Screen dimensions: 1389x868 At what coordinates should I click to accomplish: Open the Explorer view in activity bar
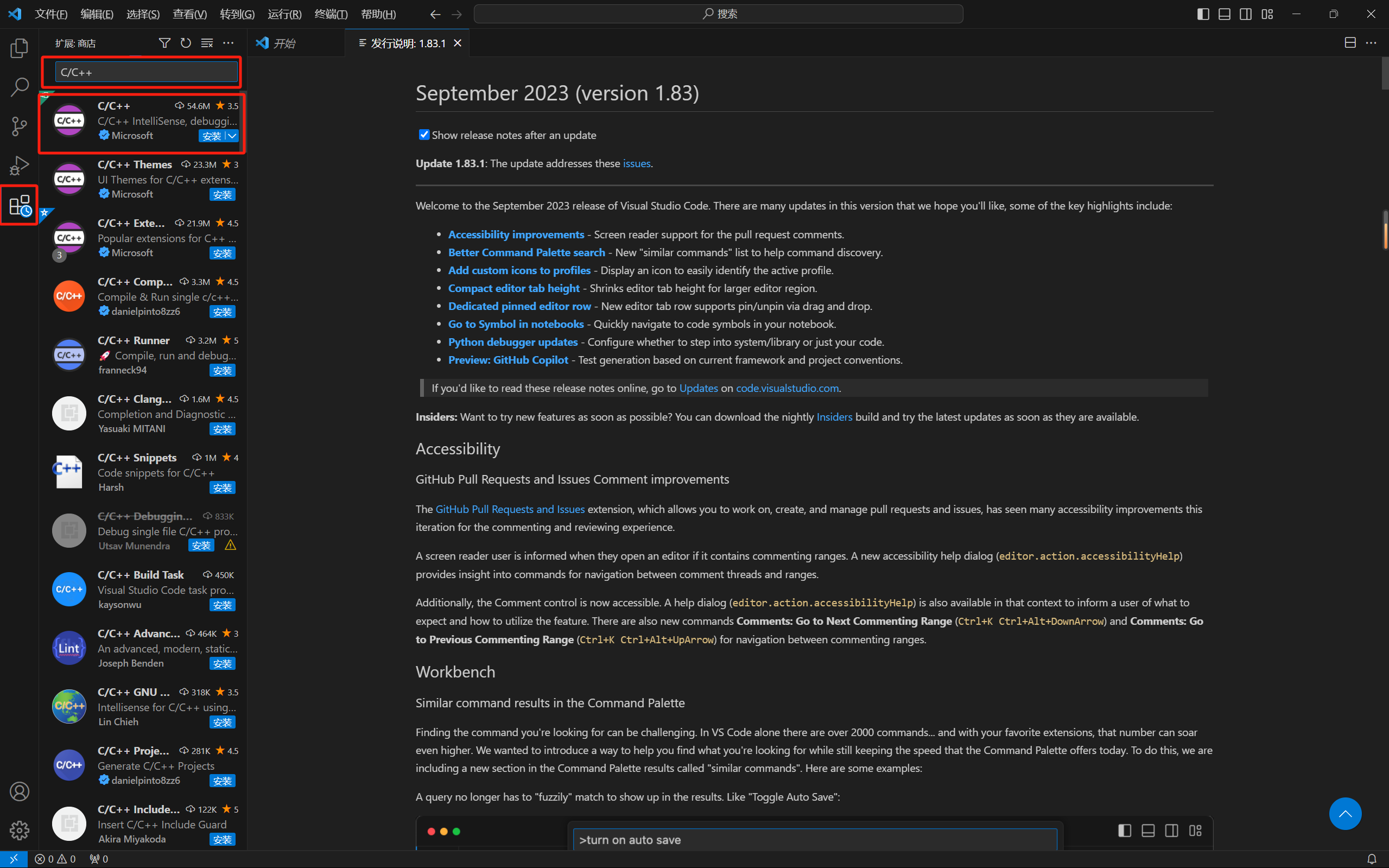[19, 48]
